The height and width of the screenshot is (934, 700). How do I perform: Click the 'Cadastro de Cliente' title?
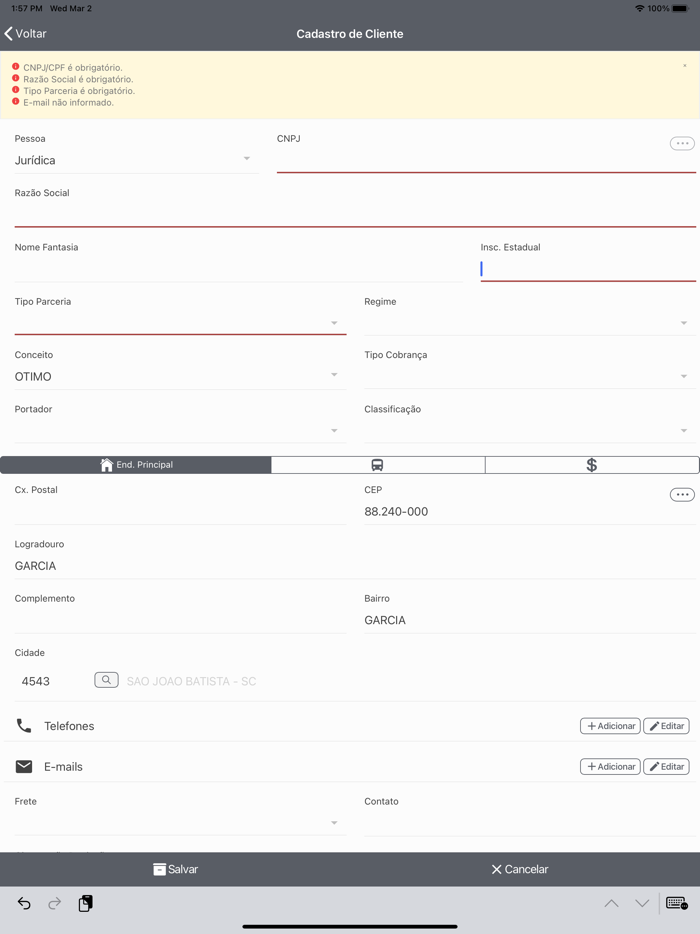(x=350, y=34)
